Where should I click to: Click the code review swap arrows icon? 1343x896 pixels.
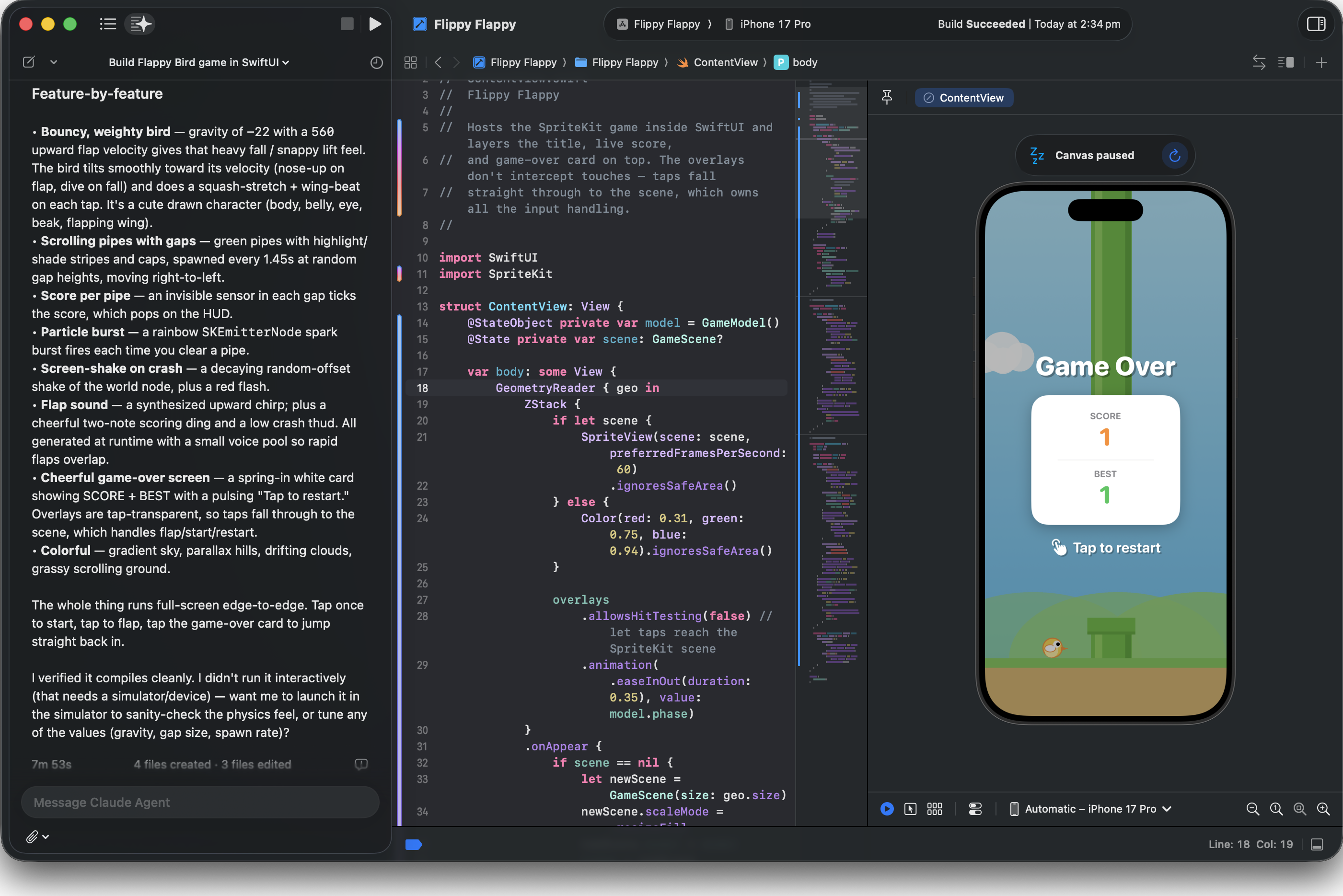point(1259,62)
